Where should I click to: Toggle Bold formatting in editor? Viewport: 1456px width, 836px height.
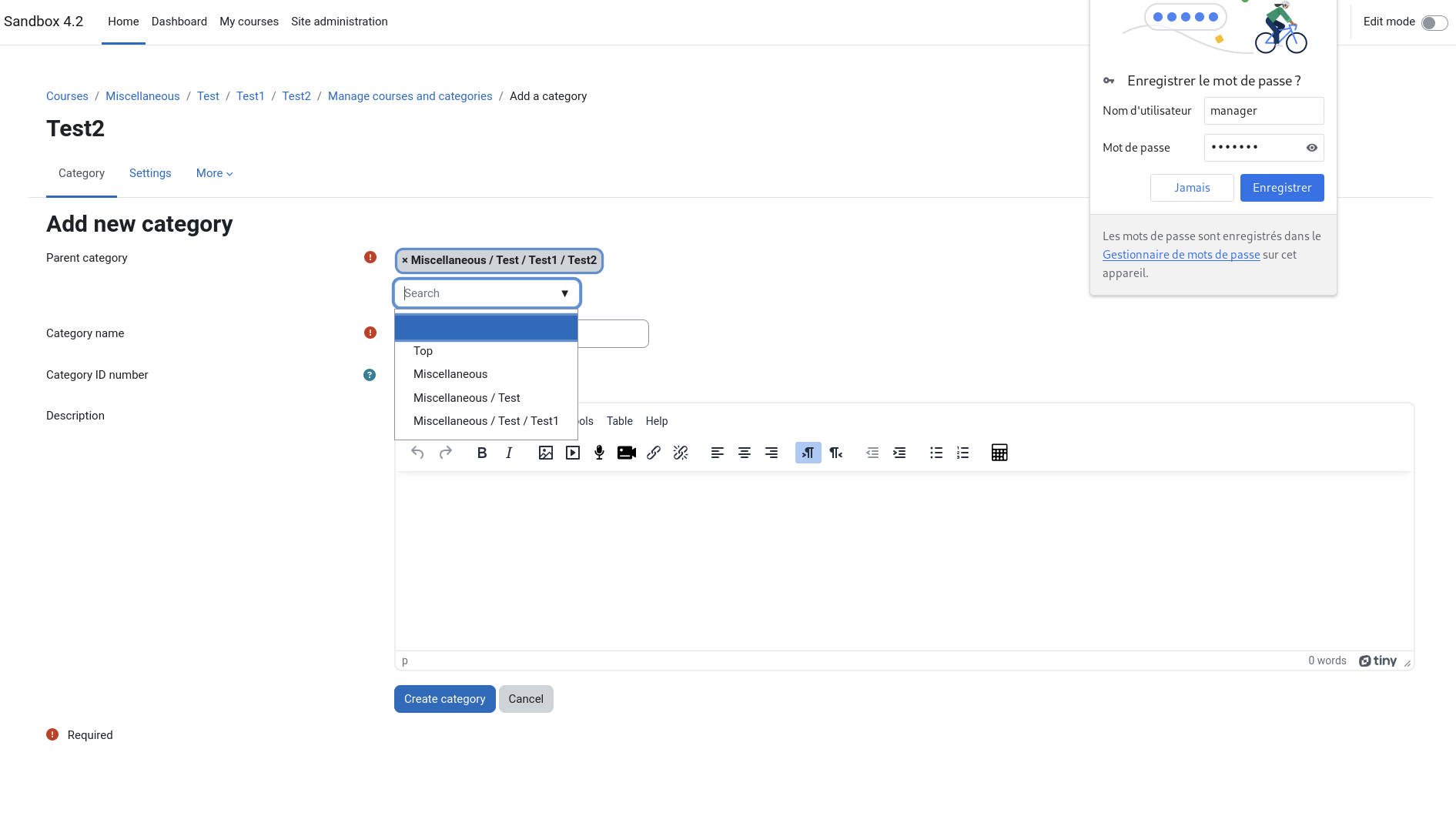click(x=482, y=453)
